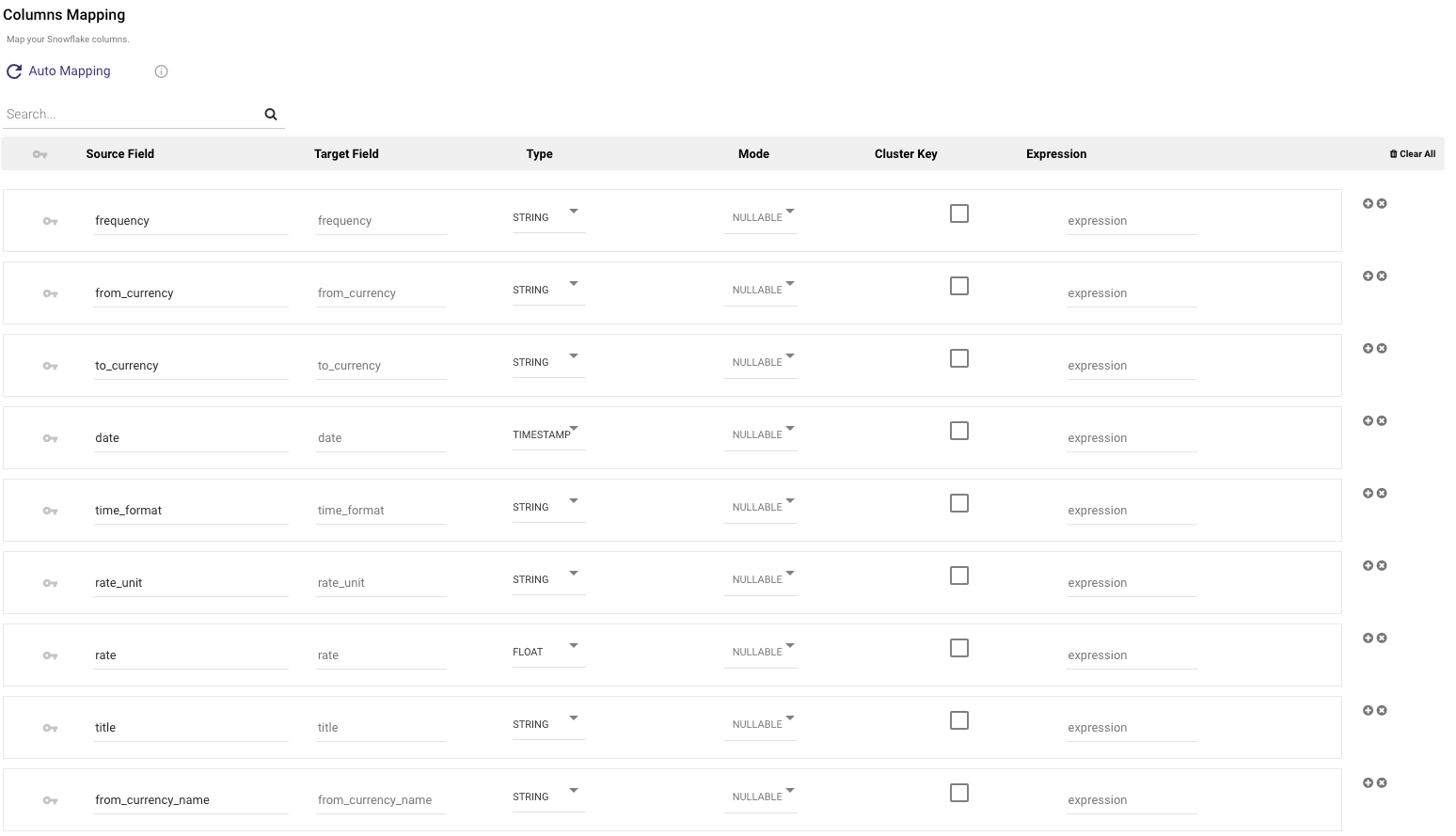
Task: Click the Auto Mapping button
Action: (x=58, y=71)
